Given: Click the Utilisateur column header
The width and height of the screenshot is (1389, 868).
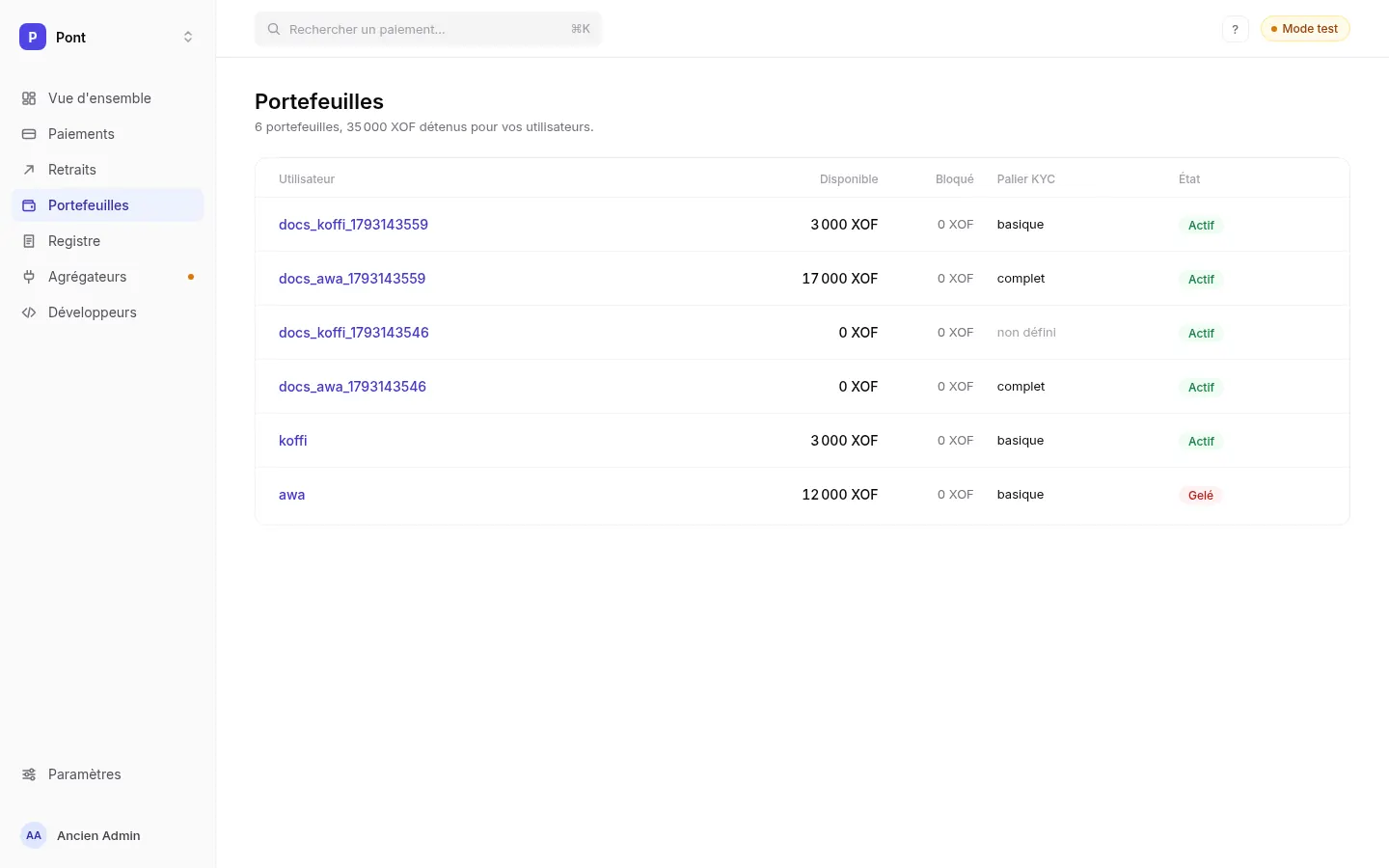Looking at the screenshot, I should pyautogui.click(x=307, y=179).
